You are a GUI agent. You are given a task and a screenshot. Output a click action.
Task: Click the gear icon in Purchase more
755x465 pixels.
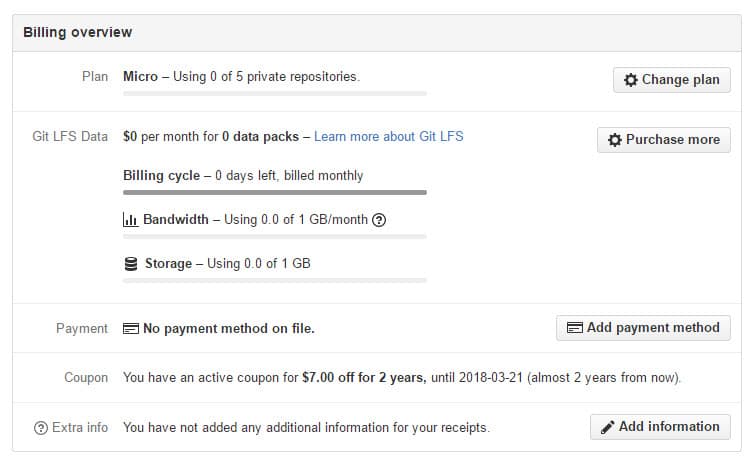[614, 140]
